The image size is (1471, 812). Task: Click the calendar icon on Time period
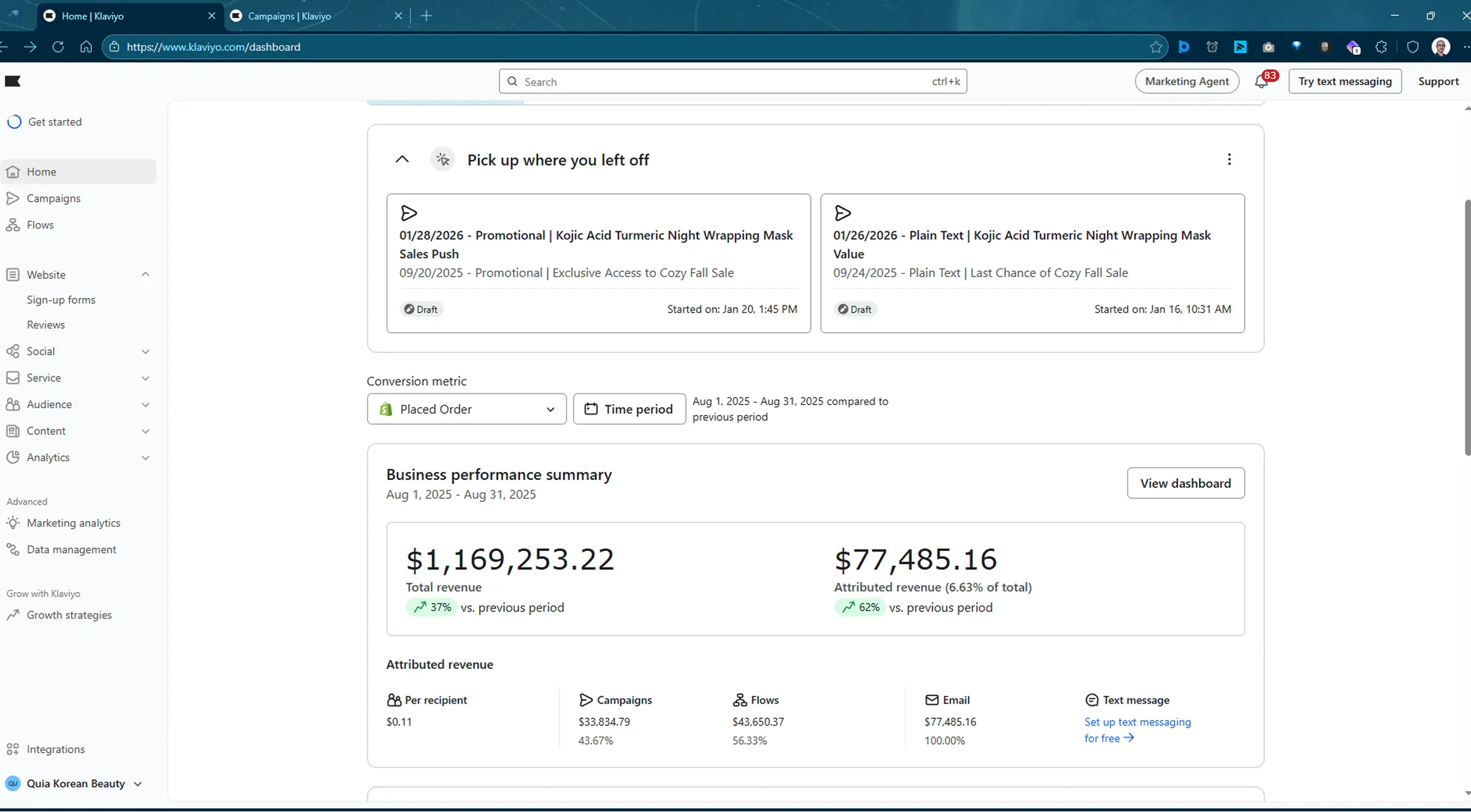(x=591, y=409)
